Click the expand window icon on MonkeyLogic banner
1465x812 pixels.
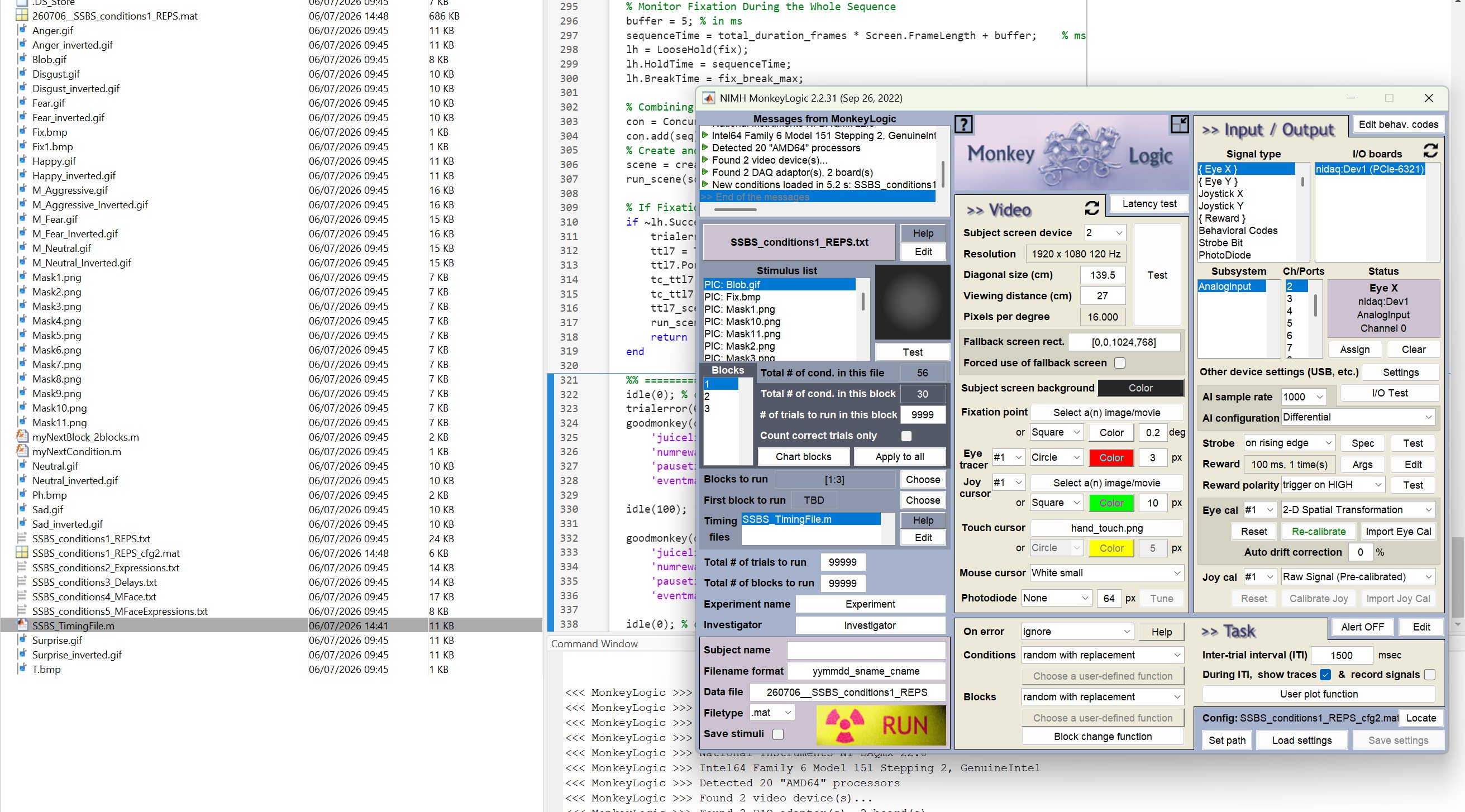coord(1179,125)
